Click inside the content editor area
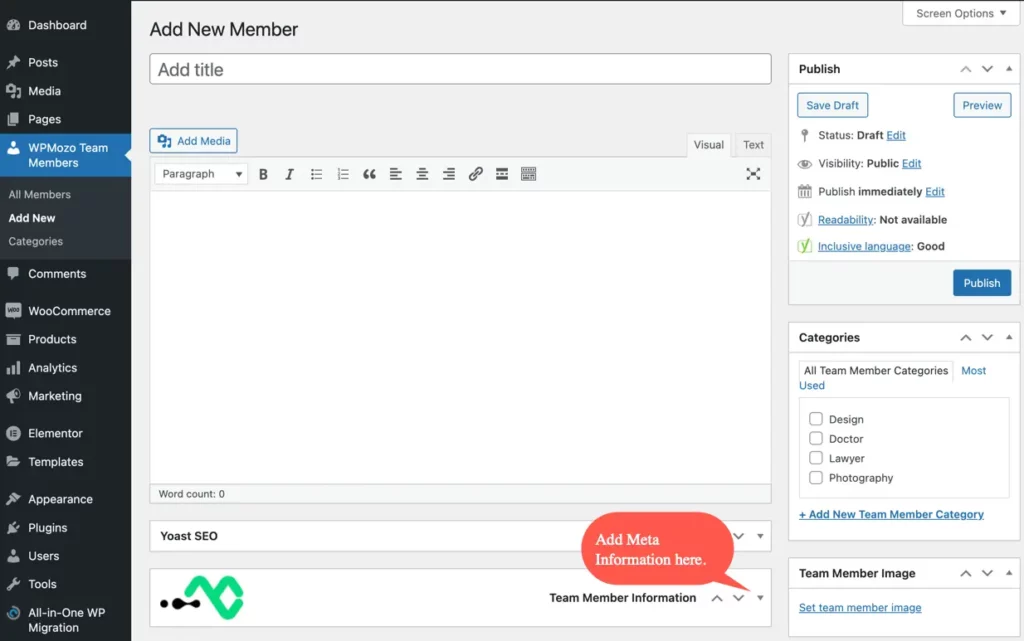This screenshot has height=641, width=1024. coord(460,337)
